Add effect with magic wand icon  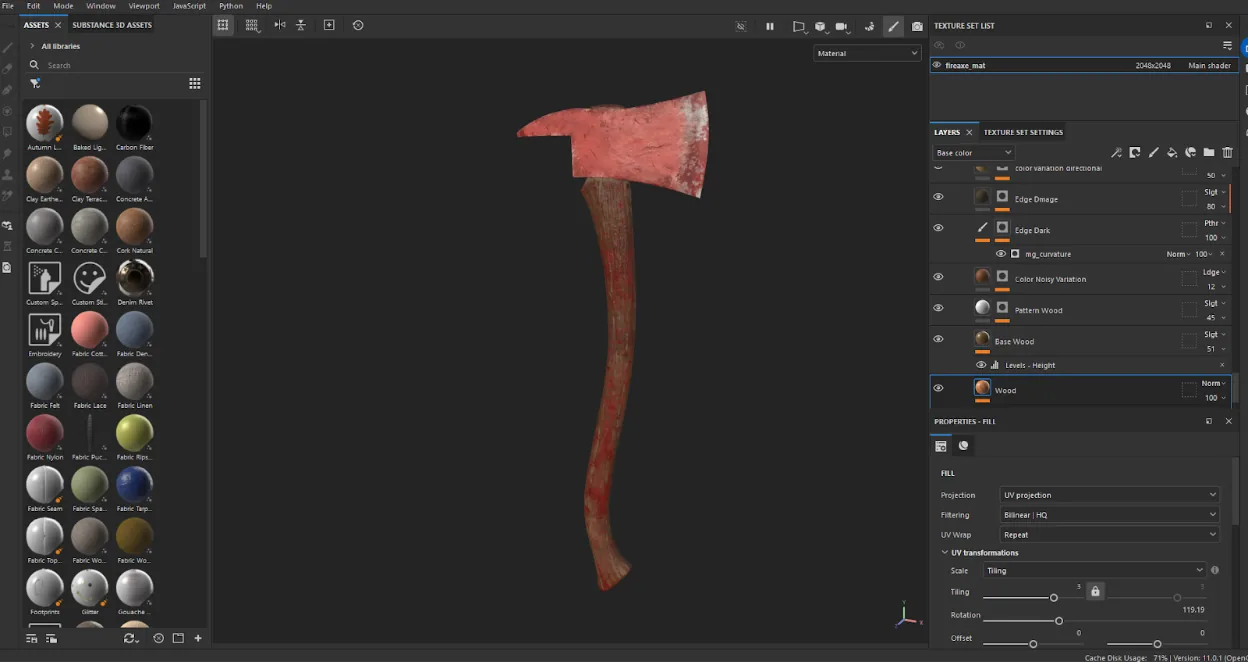click(1116, 153)
